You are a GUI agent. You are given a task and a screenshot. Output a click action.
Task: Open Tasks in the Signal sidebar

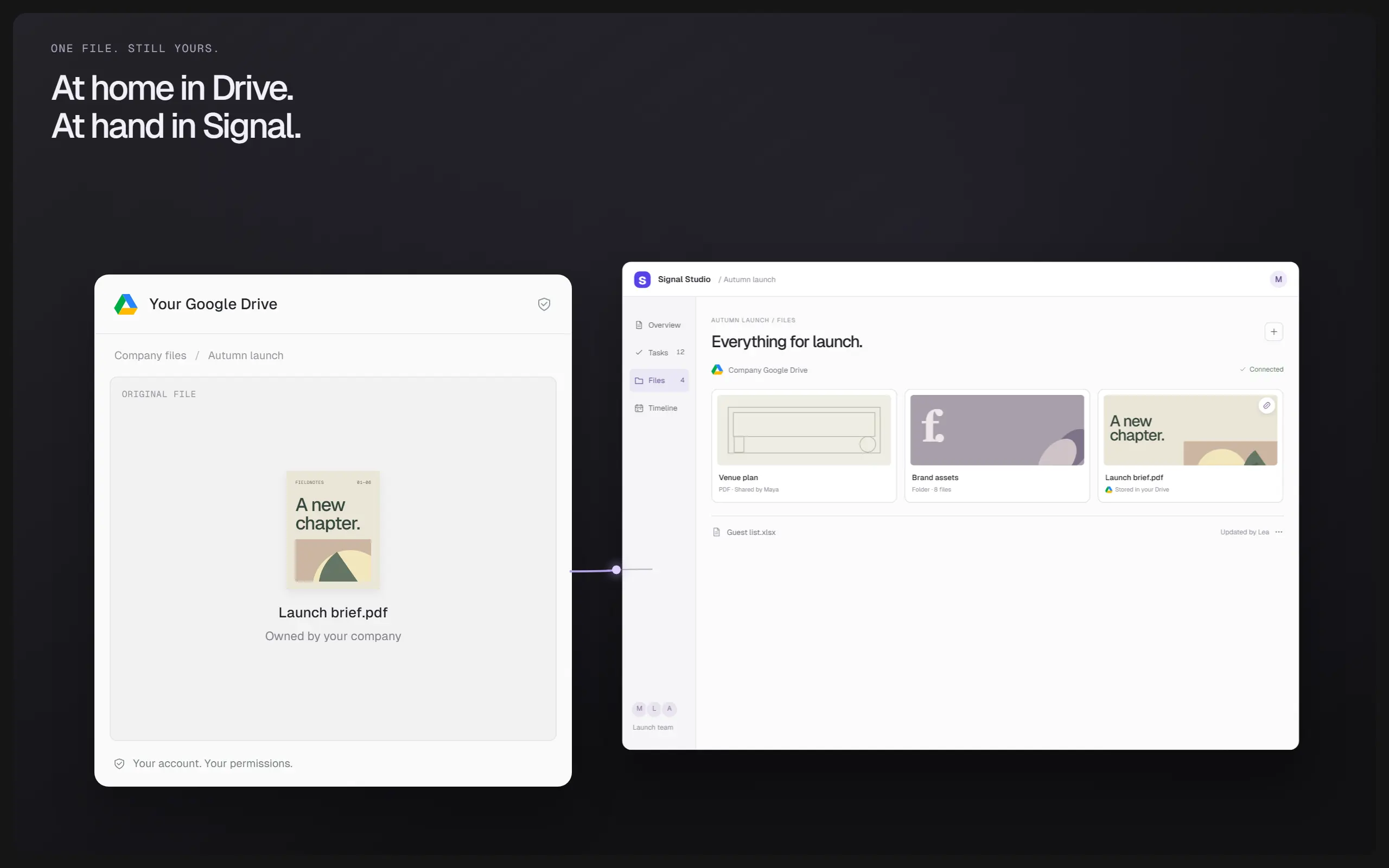659,353
